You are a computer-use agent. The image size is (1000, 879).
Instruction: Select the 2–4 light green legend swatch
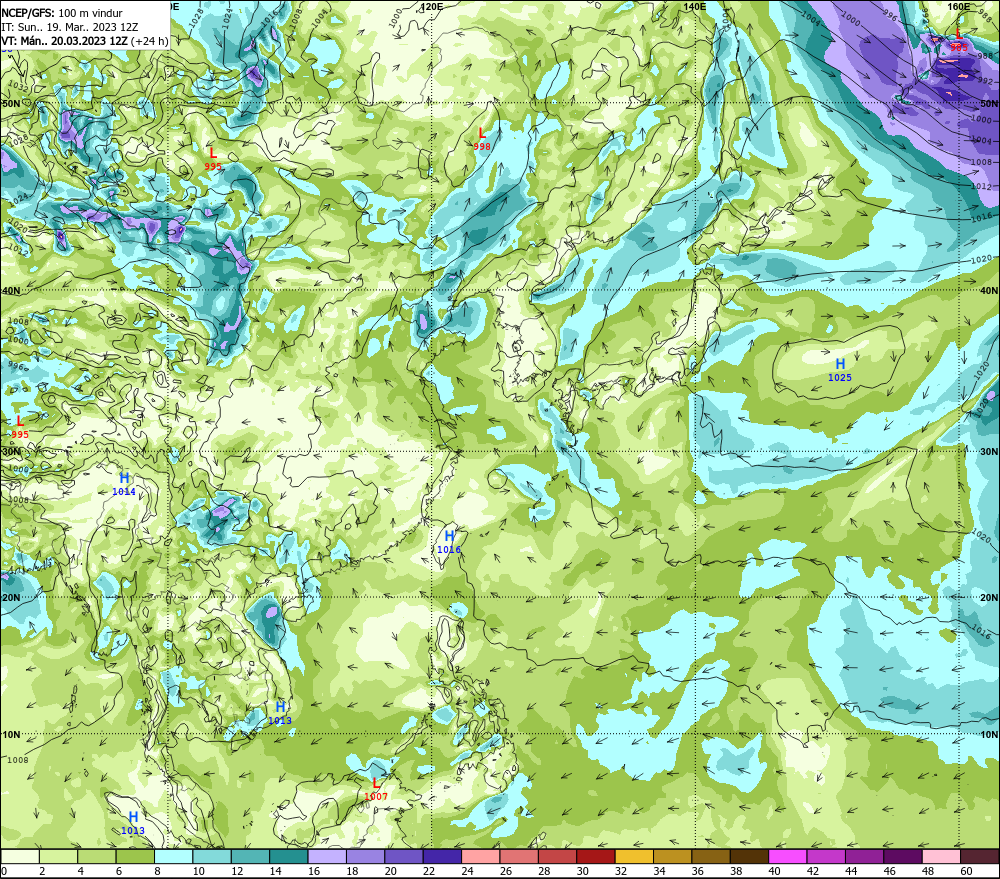click(x=59, y=856)
